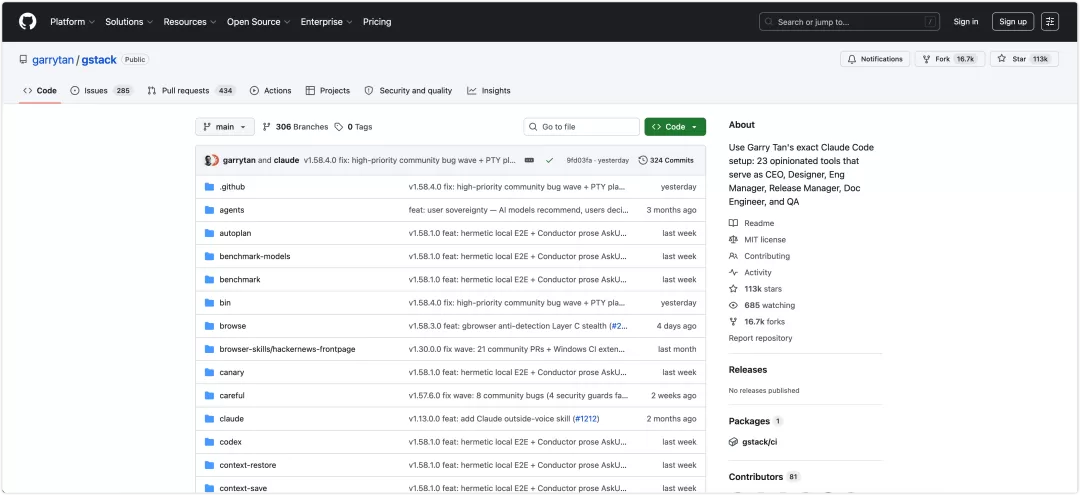Star the gstack repository
Image resolution: width=1080 pixels, height=495 pixels.
(1024, 59)
